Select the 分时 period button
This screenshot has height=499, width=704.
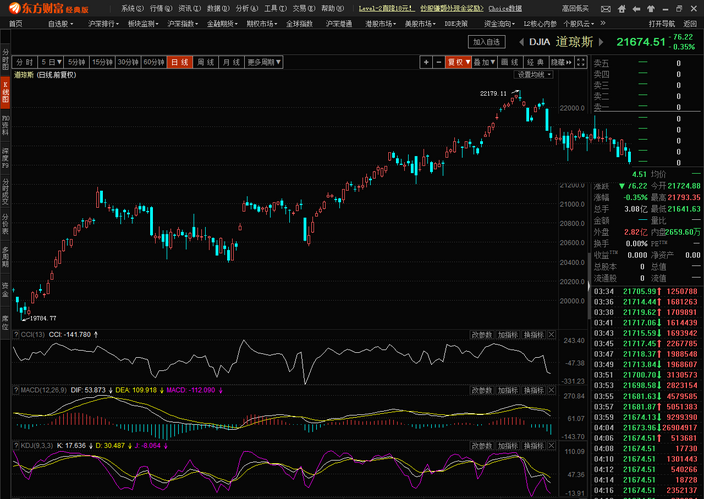[25, 62]
